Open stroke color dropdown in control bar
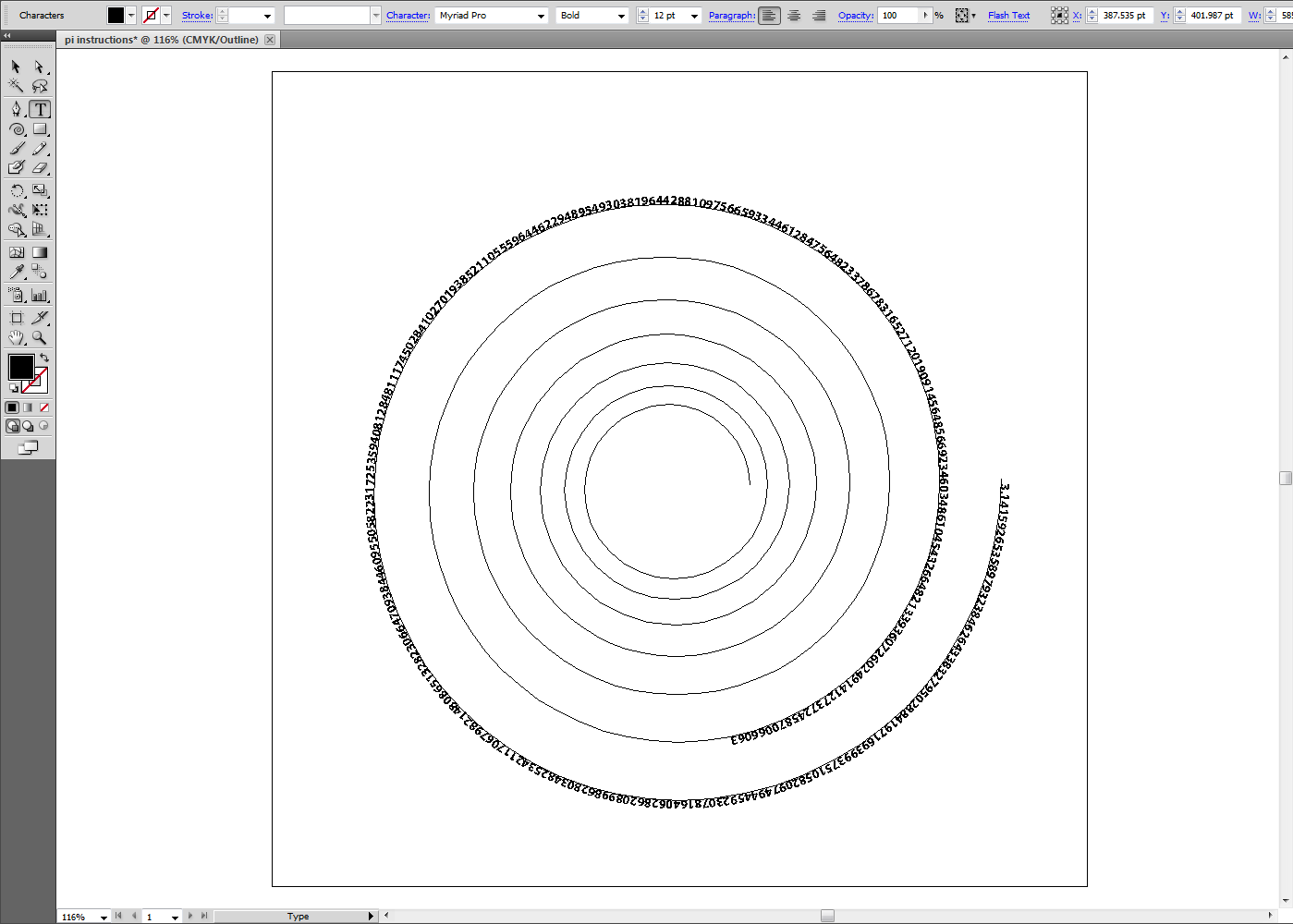The width and height of the screenshot is (1293, 924). [x=166, y=16]
